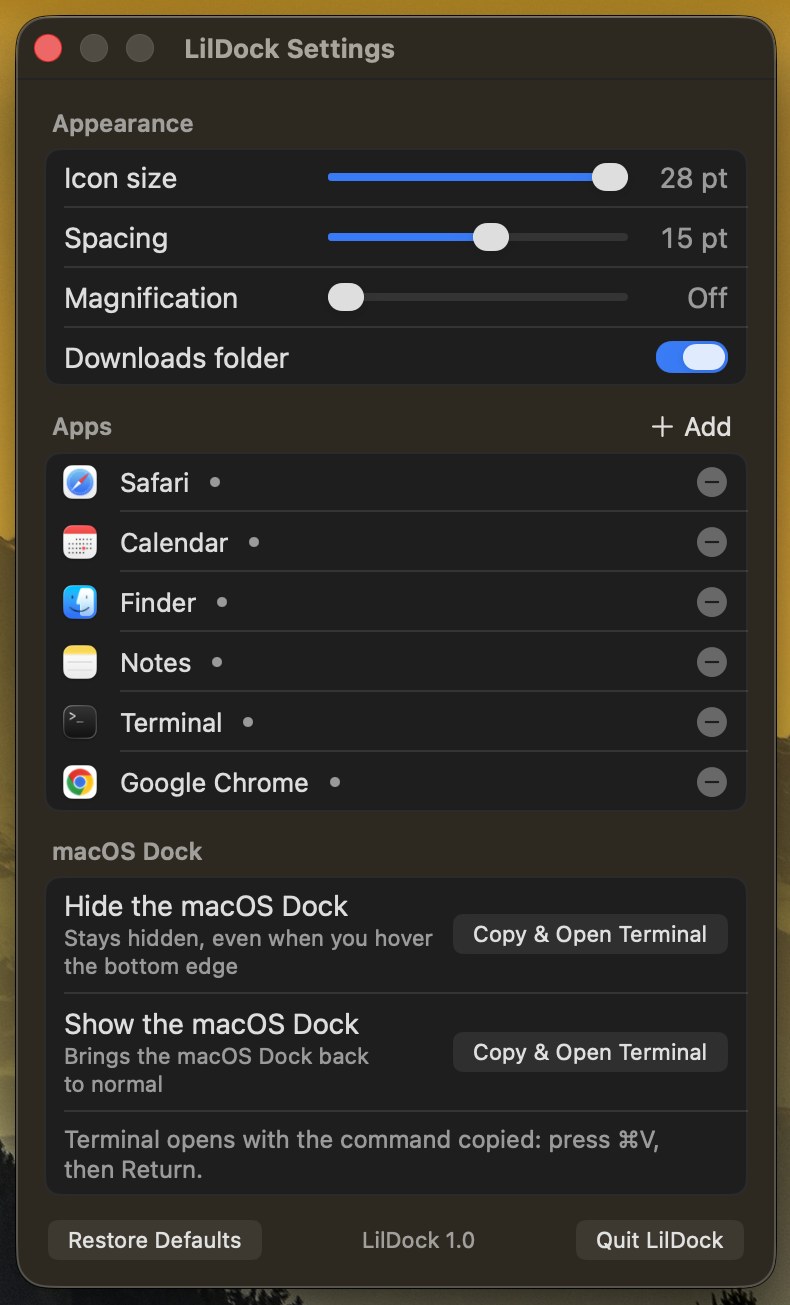The height and width of the screenshot is (1305, 790).
Task: Click the Safari app icon
Action: click(80, 482)
